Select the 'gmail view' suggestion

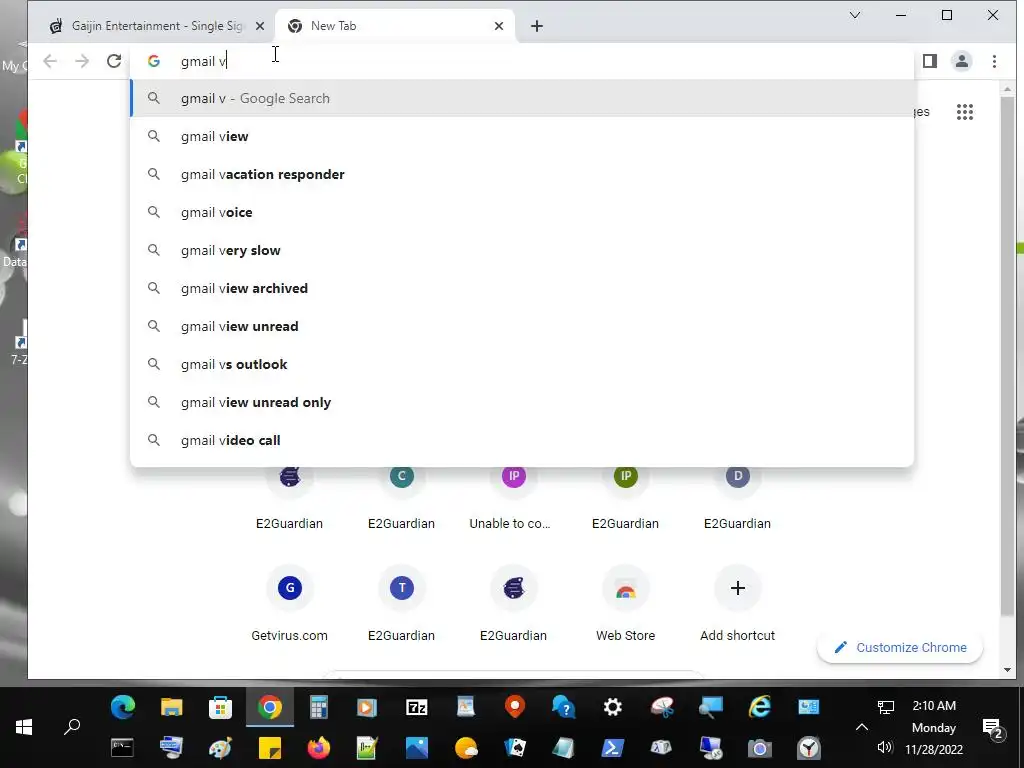[x=522, y=136]
